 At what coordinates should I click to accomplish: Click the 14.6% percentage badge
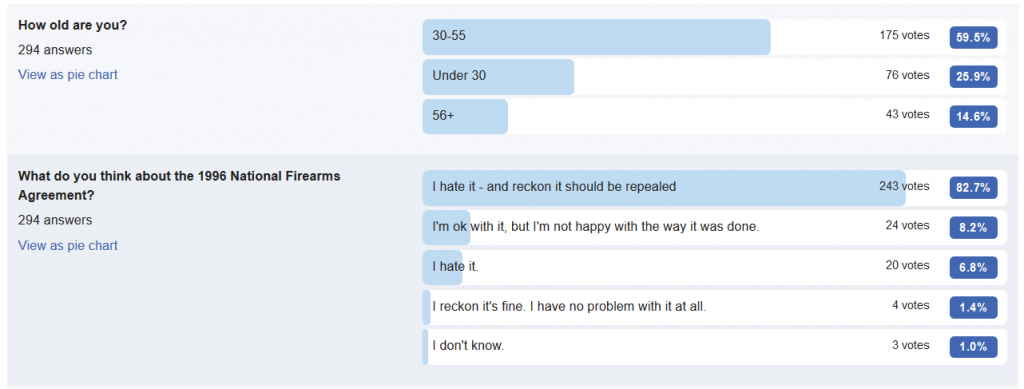pyautogui.click(x=973, y=117)
